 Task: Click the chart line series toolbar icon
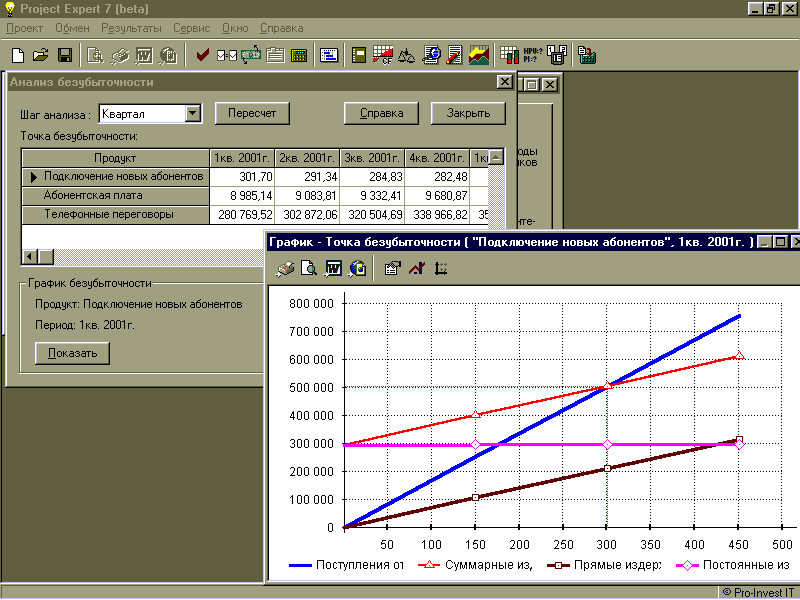pos(417,268)
